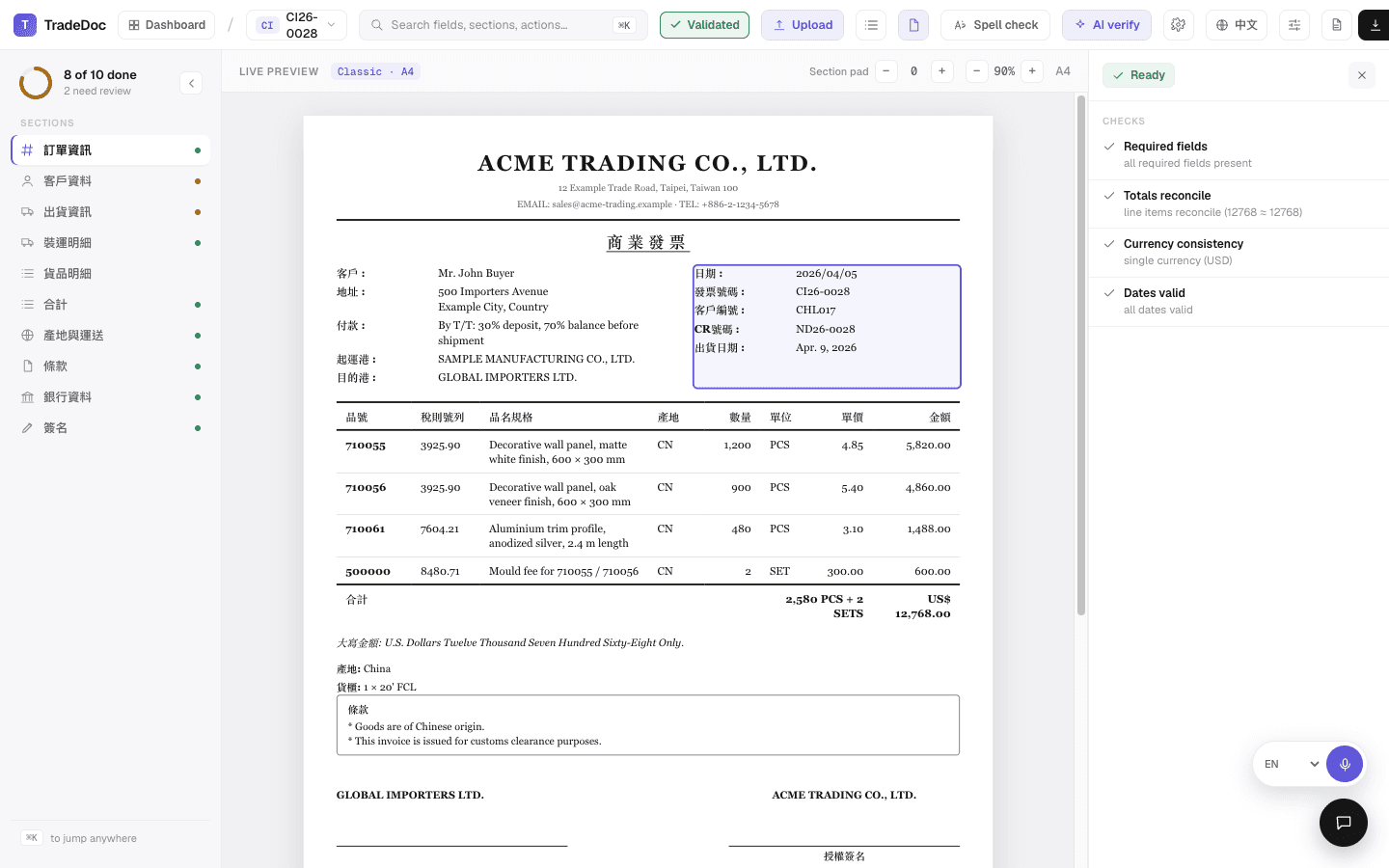
Task: Click the Mould fee item 500000
Action: tap(368, 572)
